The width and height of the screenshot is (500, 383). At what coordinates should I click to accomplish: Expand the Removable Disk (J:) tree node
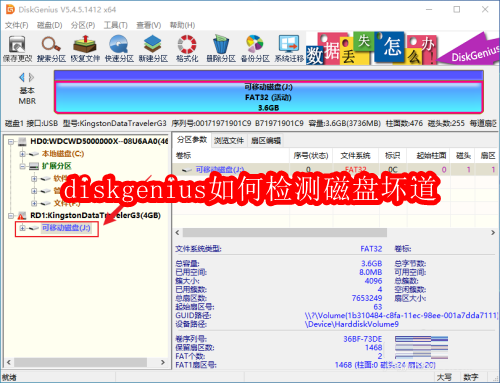tap(22, 228)
